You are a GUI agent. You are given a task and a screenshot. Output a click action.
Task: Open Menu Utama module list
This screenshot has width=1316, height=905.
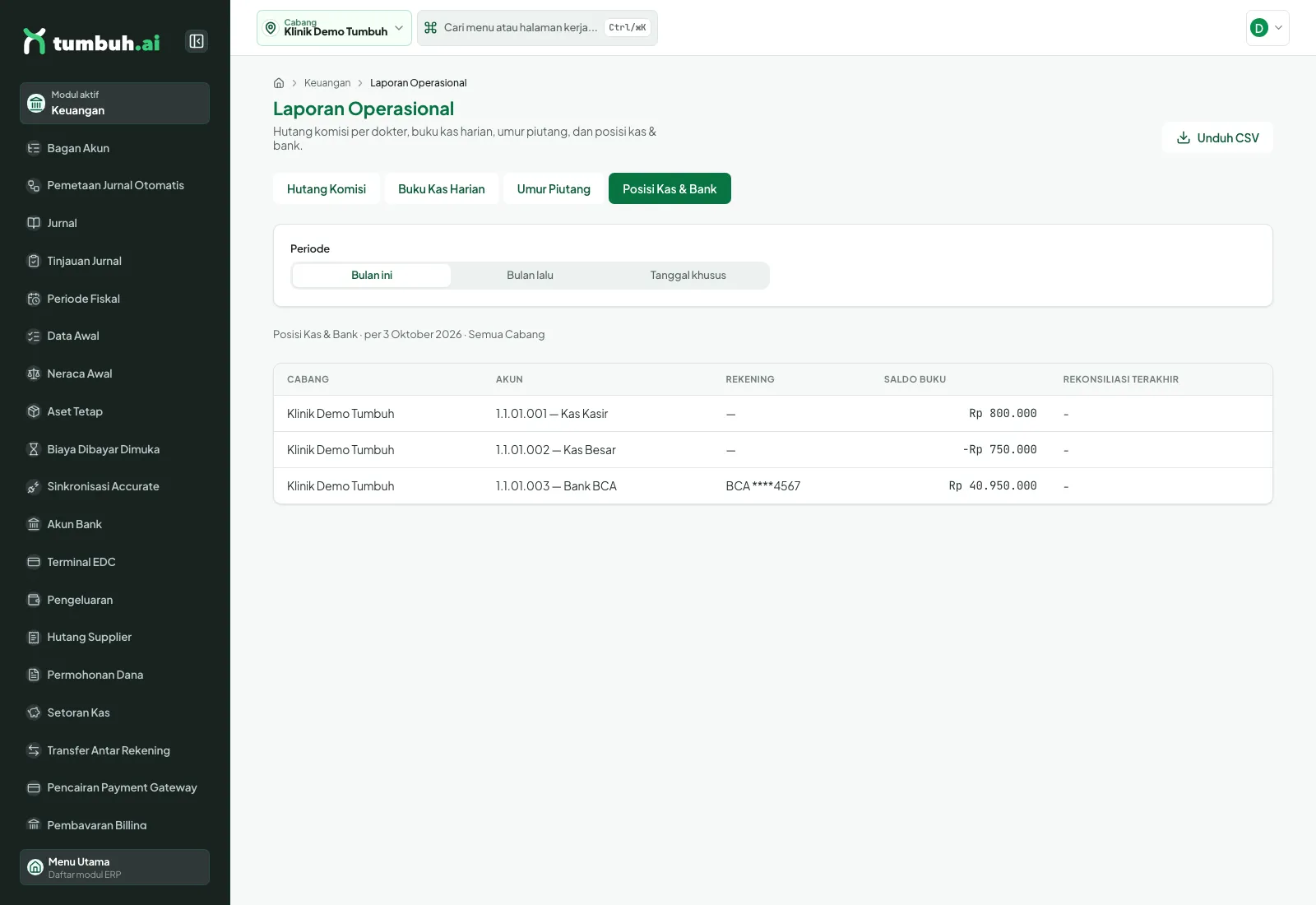[x=114, y=867]
